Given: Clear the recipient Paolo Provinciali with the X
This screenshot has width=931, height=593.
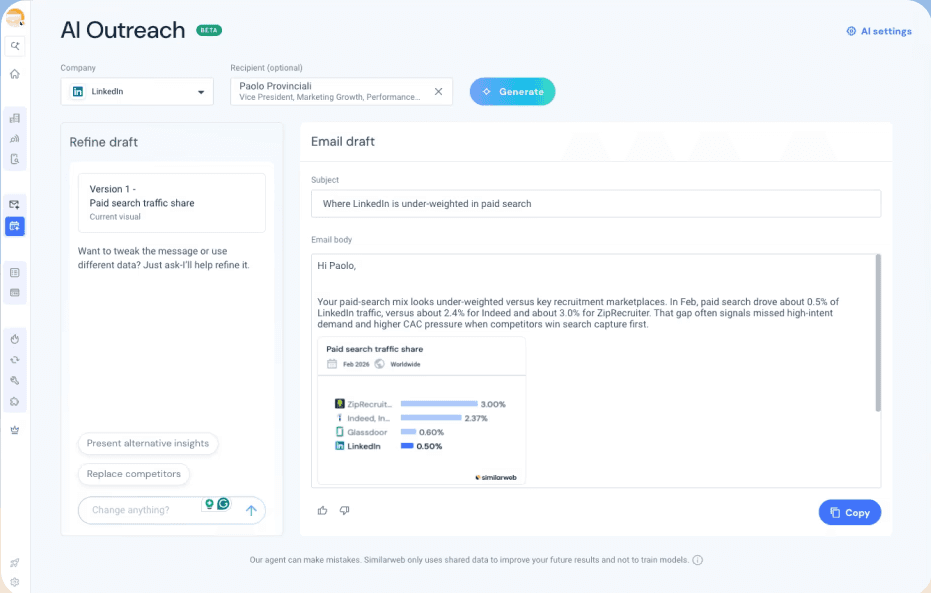Looking at the screenshot, I should coord(438,89).
